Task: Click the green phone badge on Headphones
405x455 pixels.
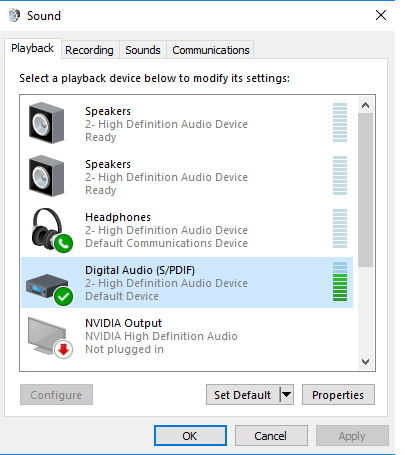Action: 63,243
